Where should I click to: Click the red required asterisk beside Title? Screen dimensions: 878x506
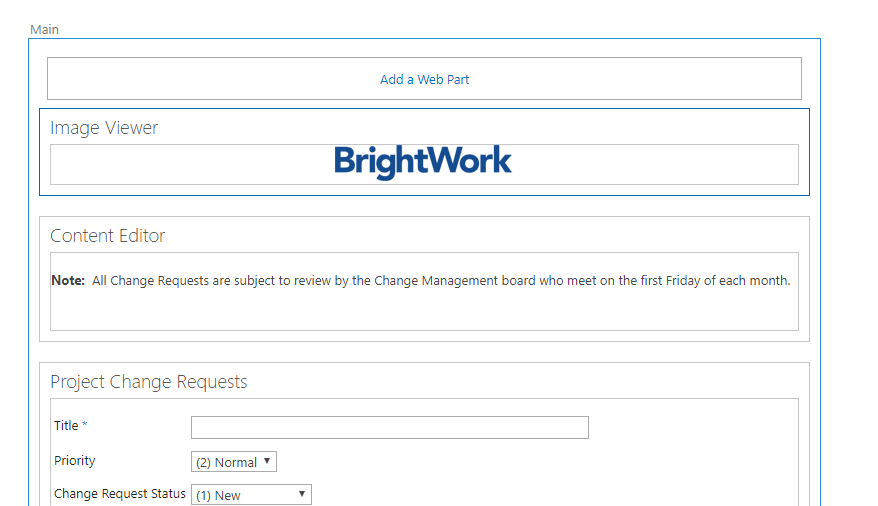(x=85, y=426)
